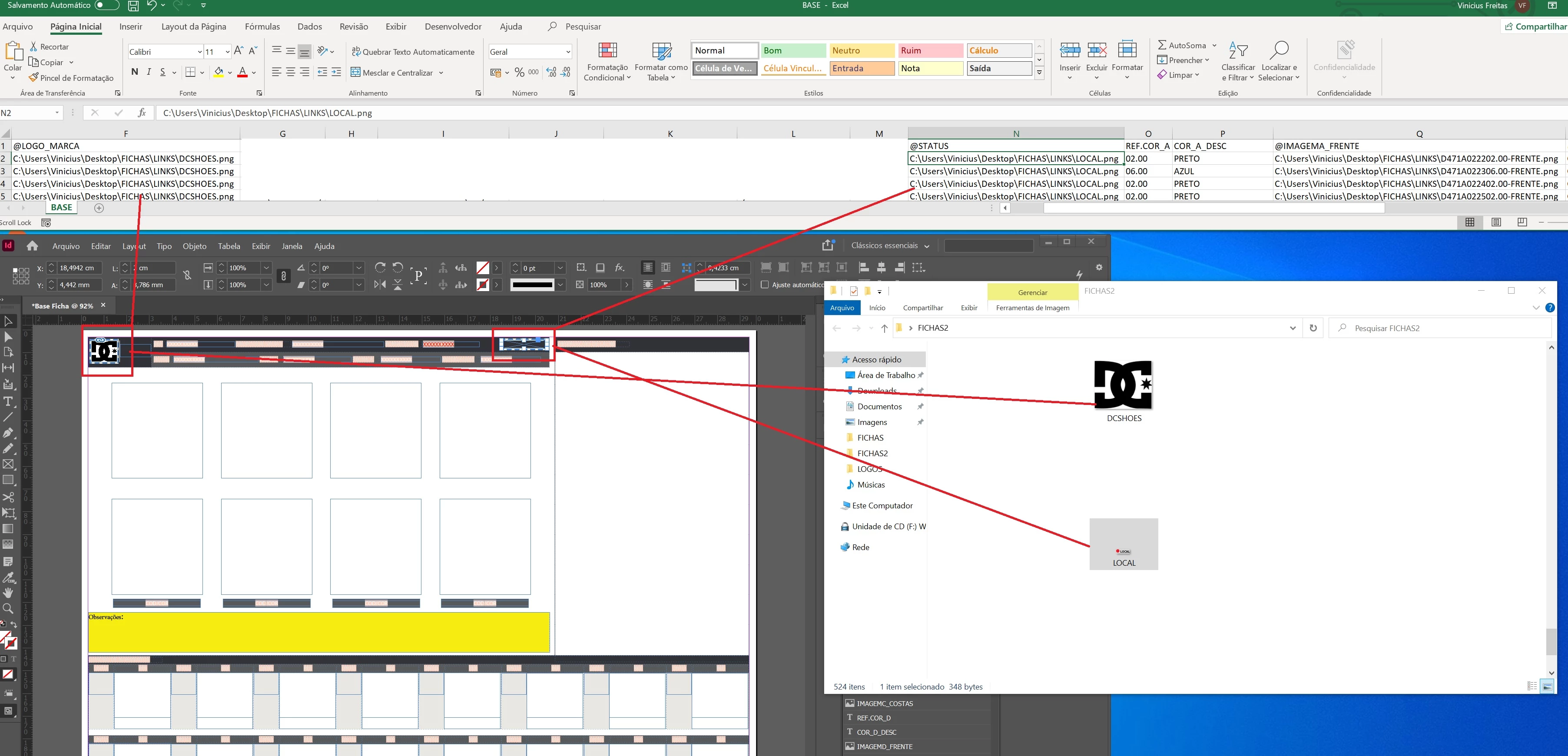Click the Excel bold N button
Viewport: 1568px width, 756px height.
135,72
